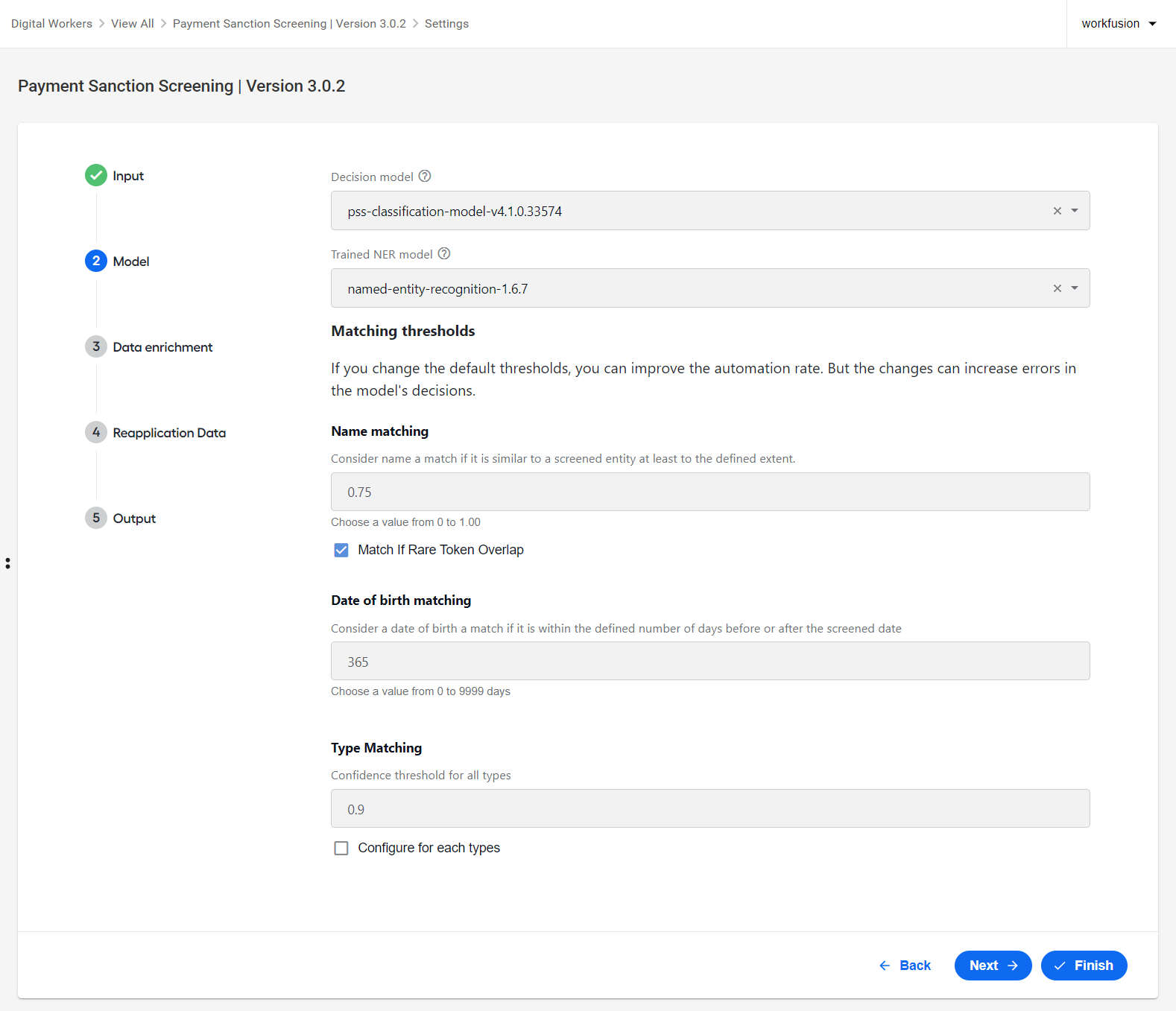Go to Model step label

pos(131,262)
